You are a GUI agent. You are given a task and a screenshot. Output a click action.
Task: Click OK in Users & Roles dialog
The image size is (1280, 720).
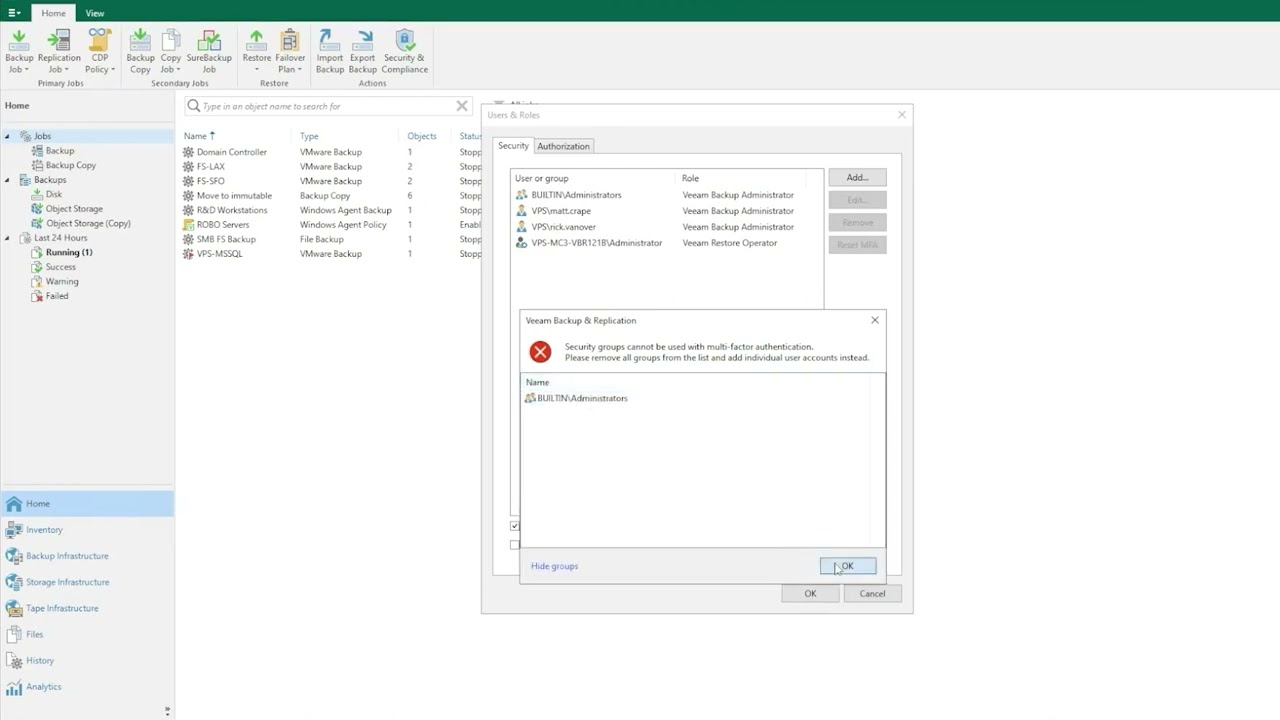810,594
